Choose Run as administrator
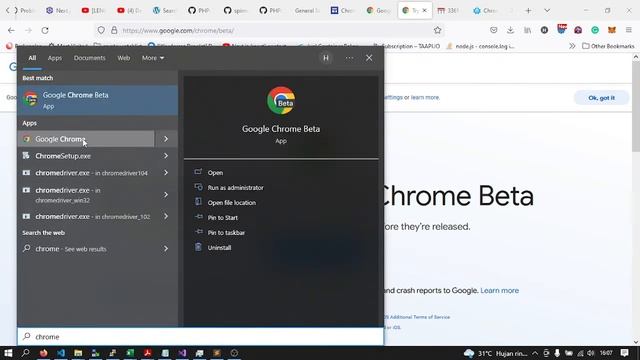 coord(236,188)
